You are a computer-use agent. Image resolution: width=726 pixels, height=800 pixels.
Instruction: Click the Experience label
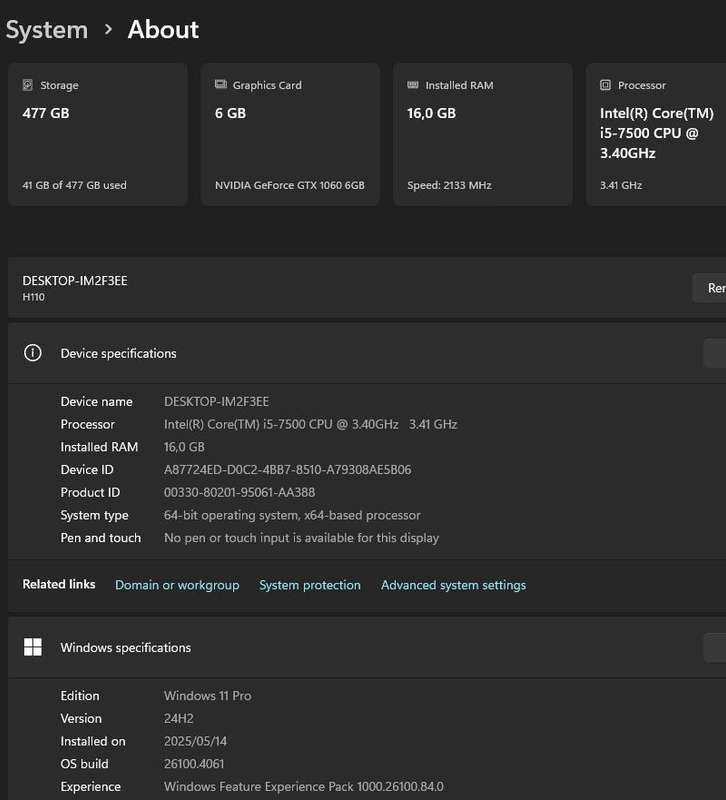[91, 787]
